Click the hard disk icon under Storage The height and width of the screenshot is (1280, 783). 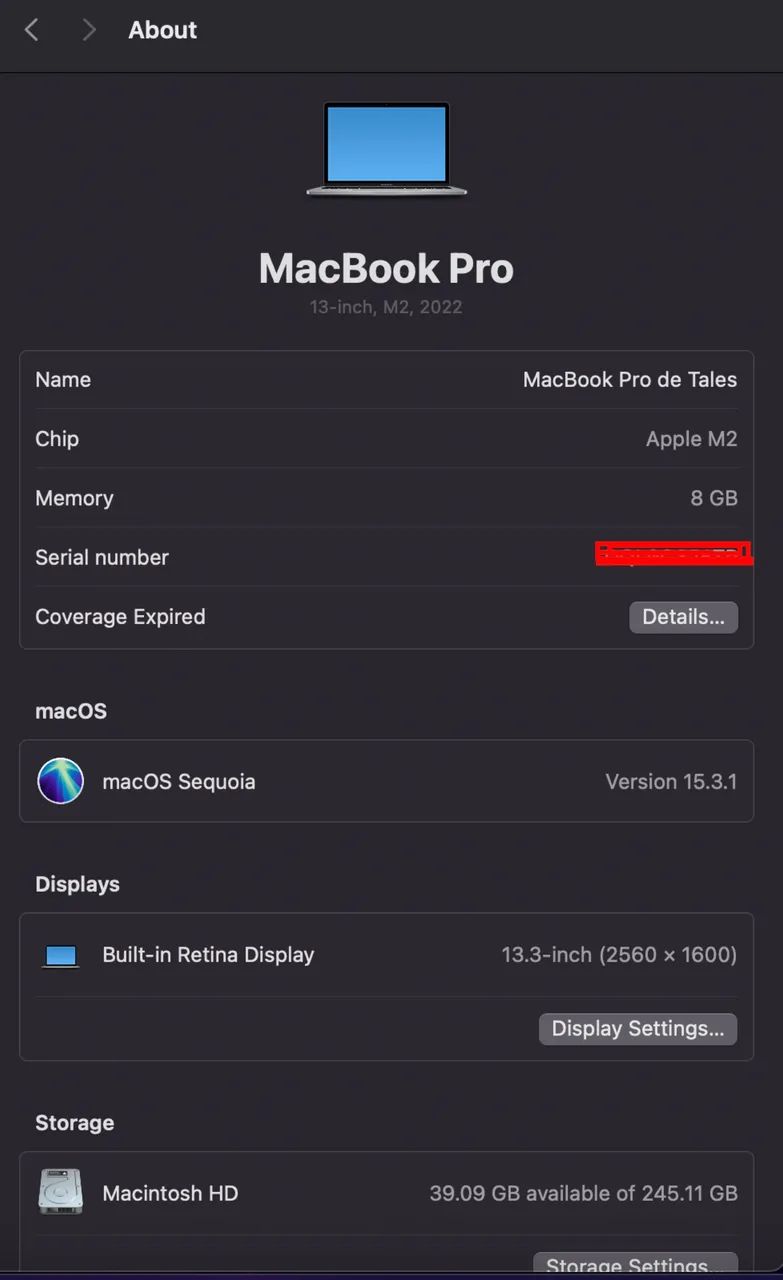59,1193
